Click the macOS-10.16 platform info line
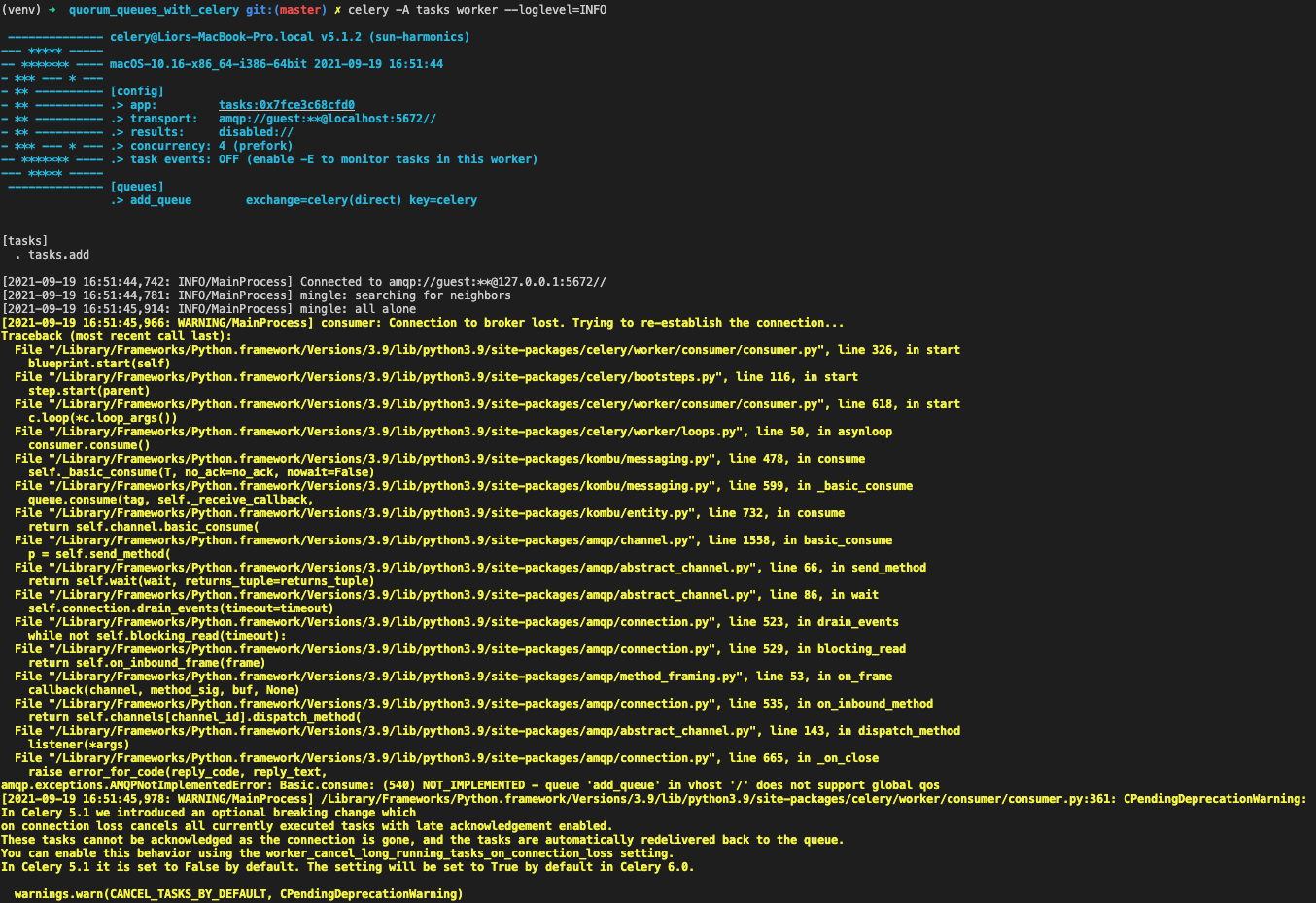This screenshot has width=1316, height=903. click(276, 64)
